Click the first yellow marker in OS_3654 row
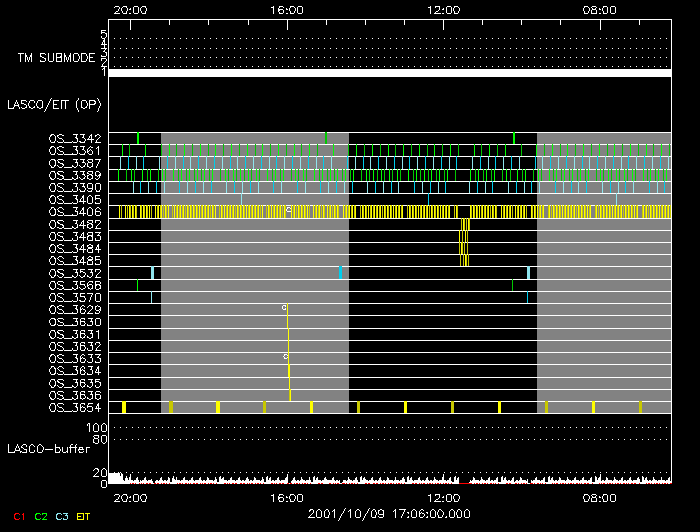The width and height of the screenshot is (700, 532). 123,407
